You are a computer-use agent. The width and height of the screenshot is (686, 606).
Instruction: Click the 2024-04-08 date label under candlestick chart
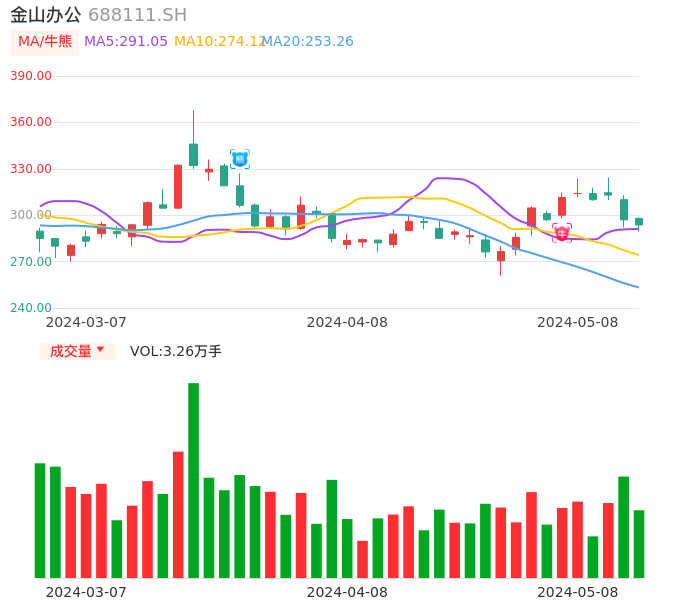pos(347,322)
